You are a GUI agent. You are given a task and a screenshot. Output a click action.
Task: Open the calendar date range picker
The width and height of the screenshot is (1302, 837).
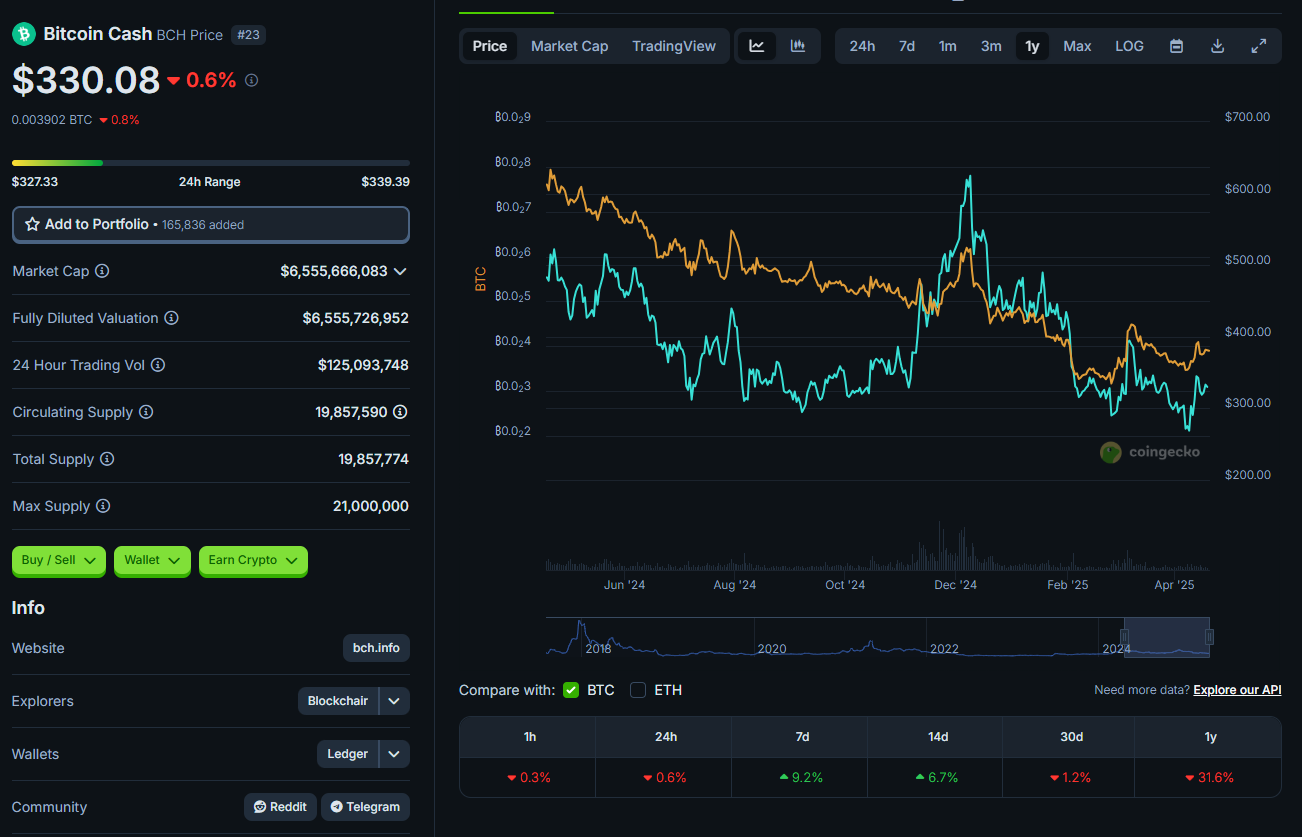[1177, 46]
